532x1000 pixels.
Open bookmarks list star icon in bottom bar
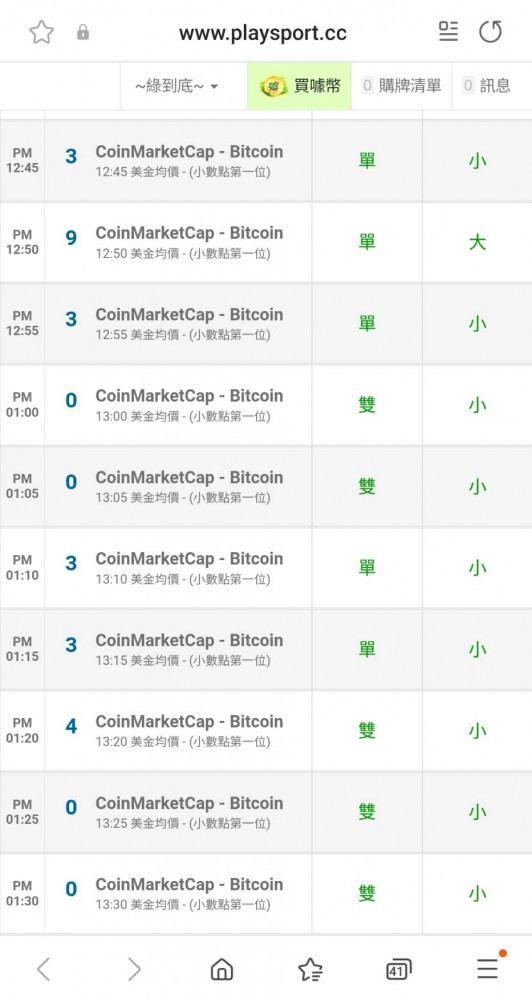click(x=311, y=969)
